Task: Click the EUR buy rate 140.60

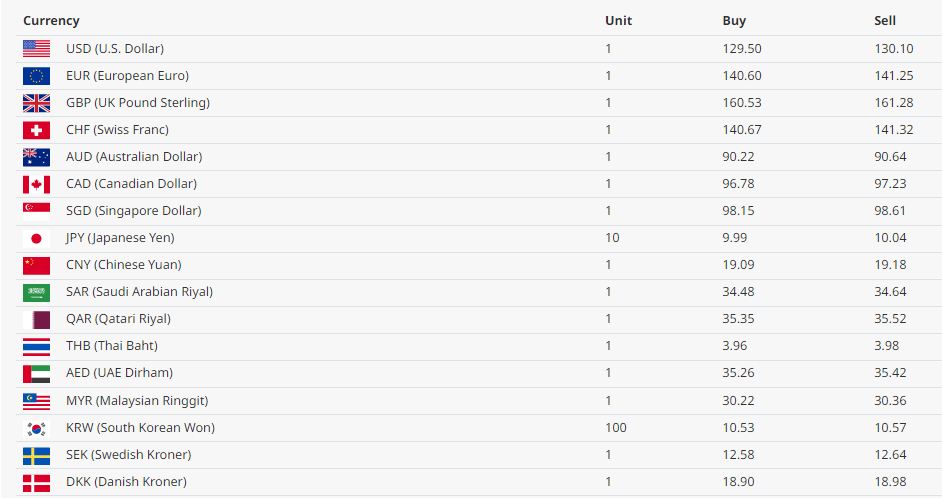Action: click(742, 76)
